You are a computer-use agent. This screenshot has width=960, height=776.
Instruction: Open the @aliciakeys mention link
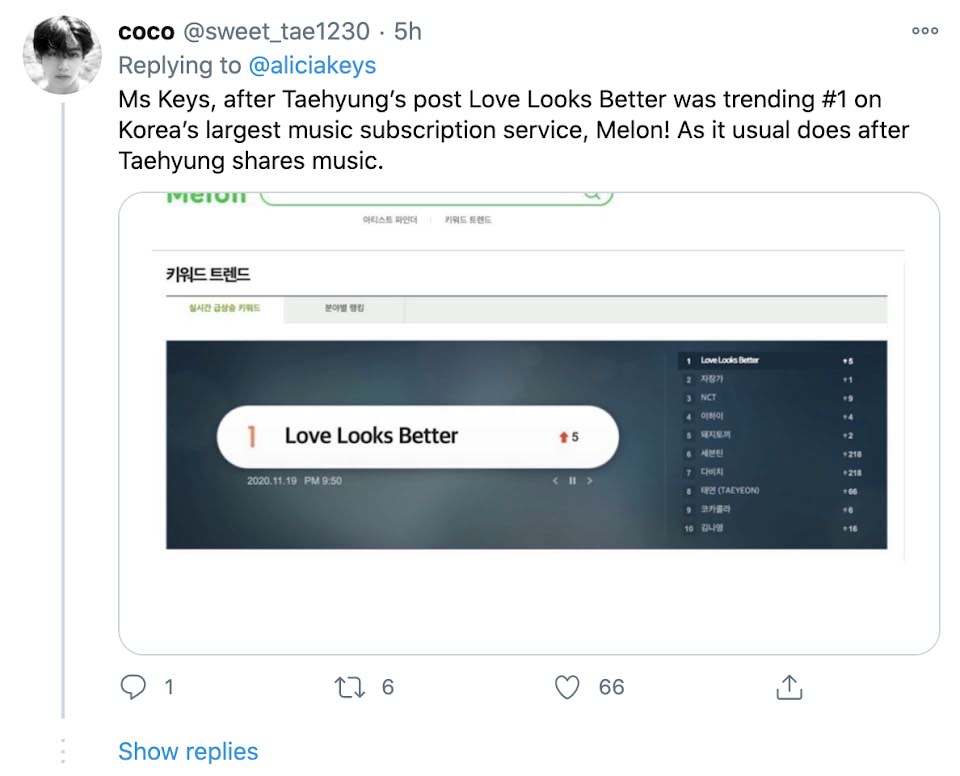click(x=312, y=65)
